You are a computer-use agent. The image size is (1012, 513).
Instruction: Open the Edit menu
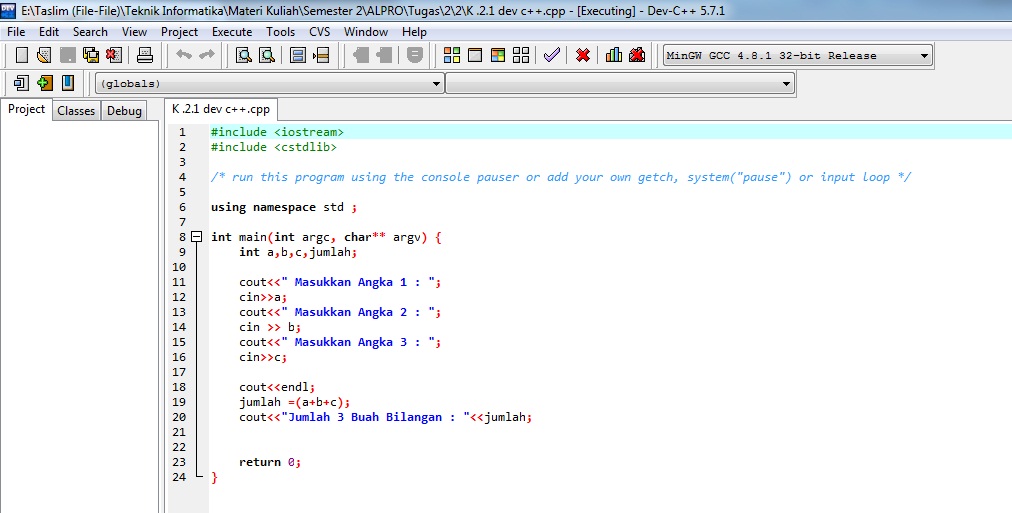click(x=48, y=32)
